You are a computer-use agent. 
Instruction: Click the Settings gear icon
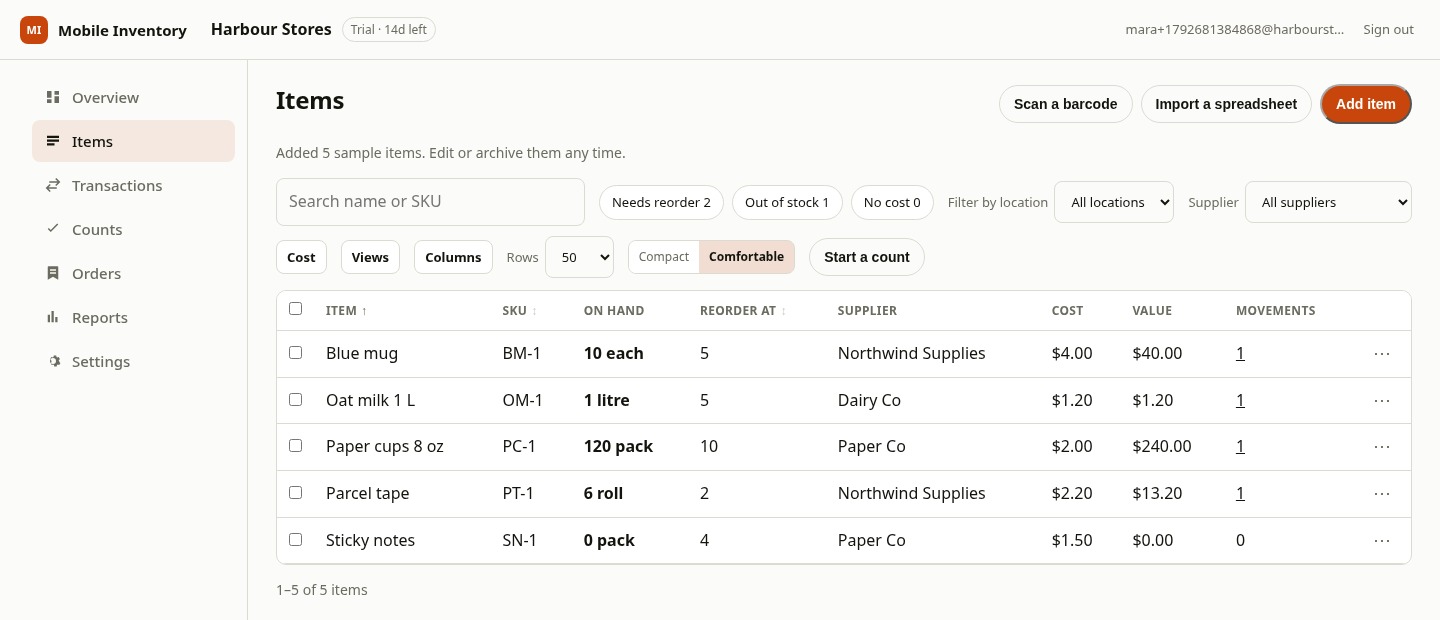point(53,361)
